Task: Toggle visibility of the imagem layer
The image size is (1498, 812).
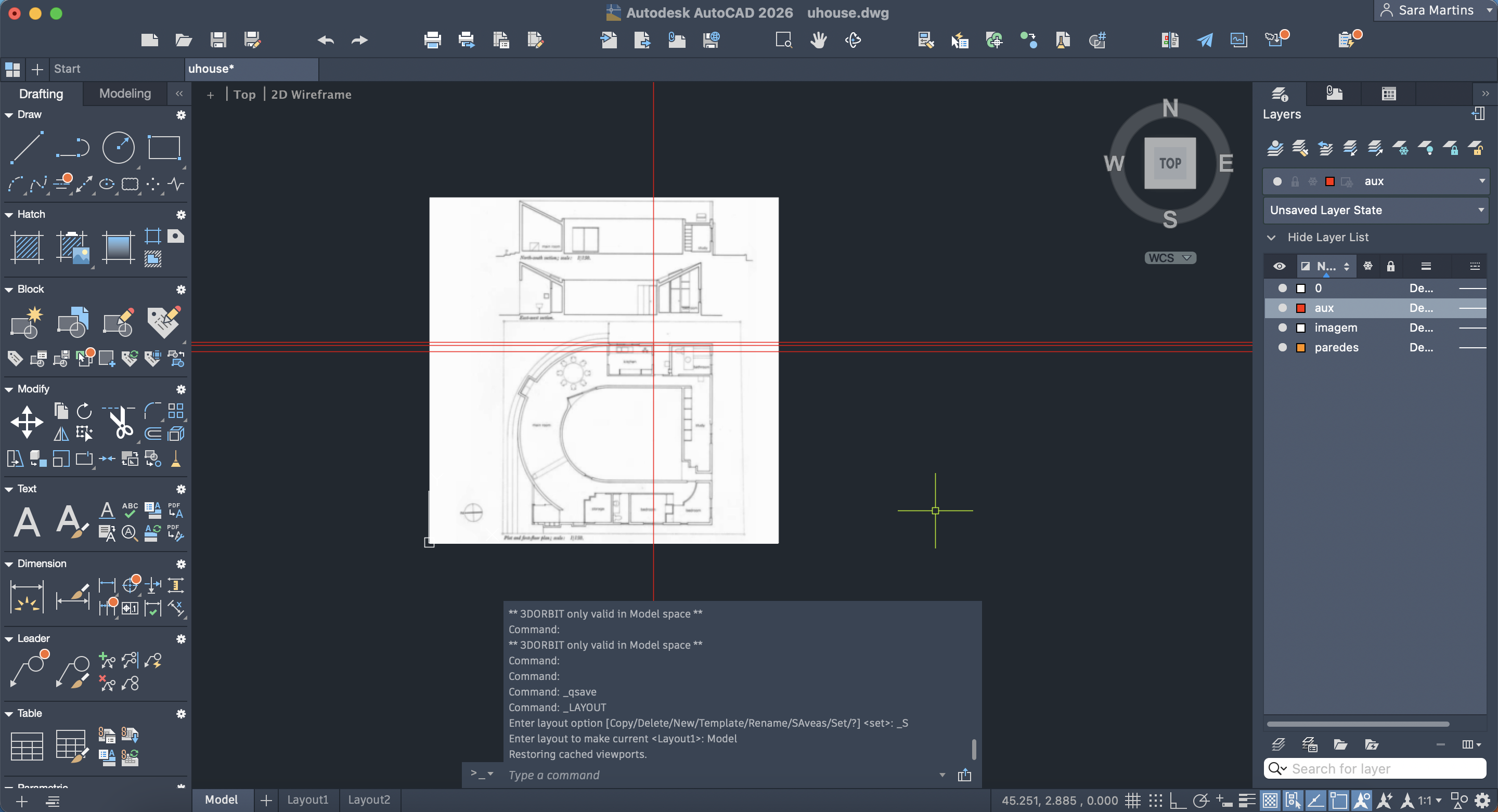Action: point(1282,328)
